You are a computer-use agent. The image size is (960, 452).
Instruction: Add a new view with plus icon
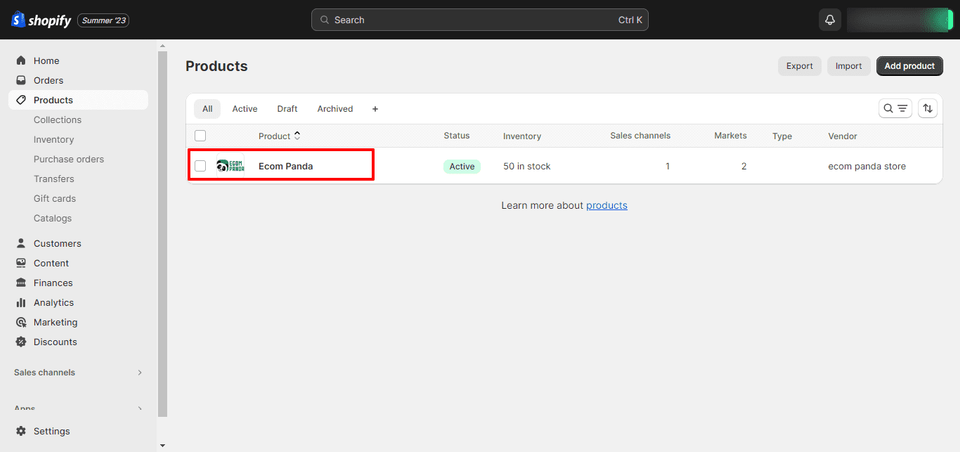pyautogui.click(x=375, y=108)
